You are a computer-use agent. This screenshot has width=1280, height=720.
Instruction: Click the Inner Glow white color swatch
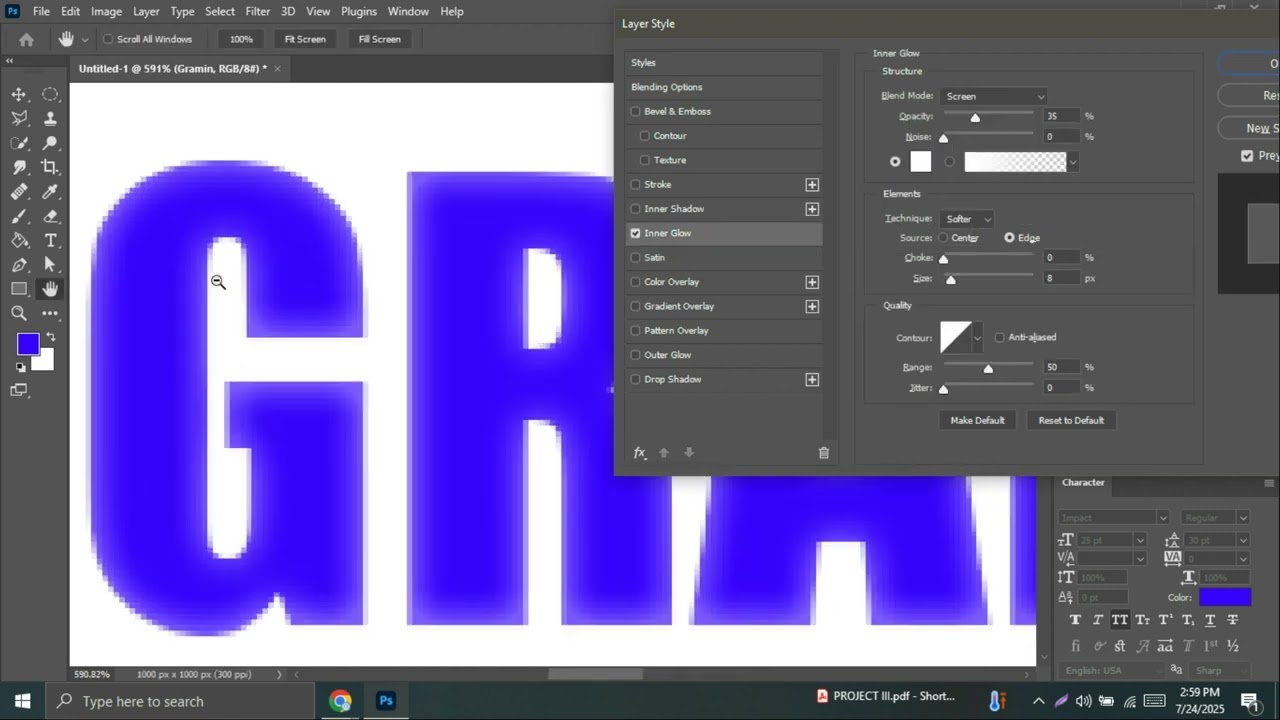[921, 161]
